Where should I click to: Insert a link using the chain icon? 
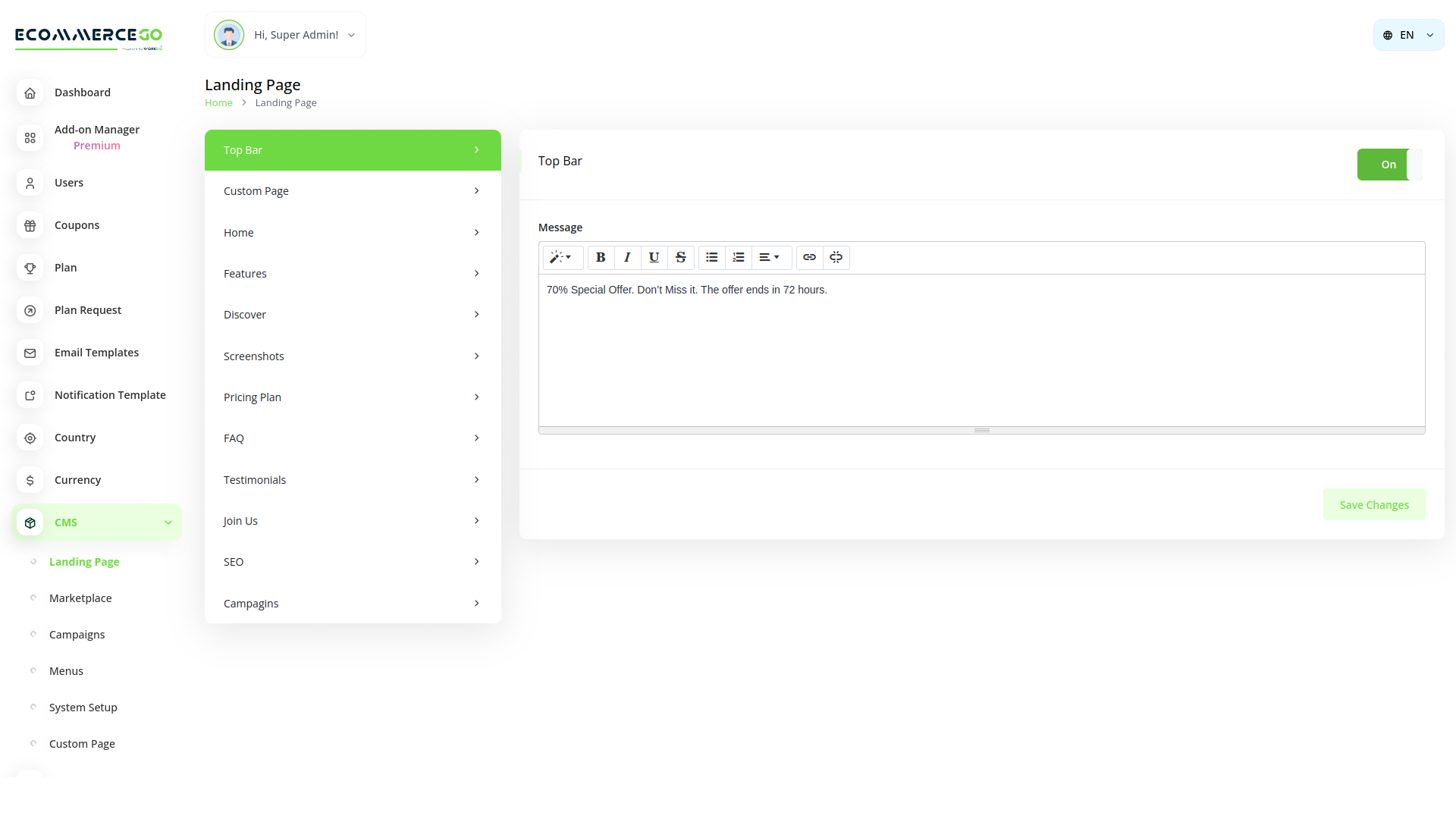tap(809, 257)
